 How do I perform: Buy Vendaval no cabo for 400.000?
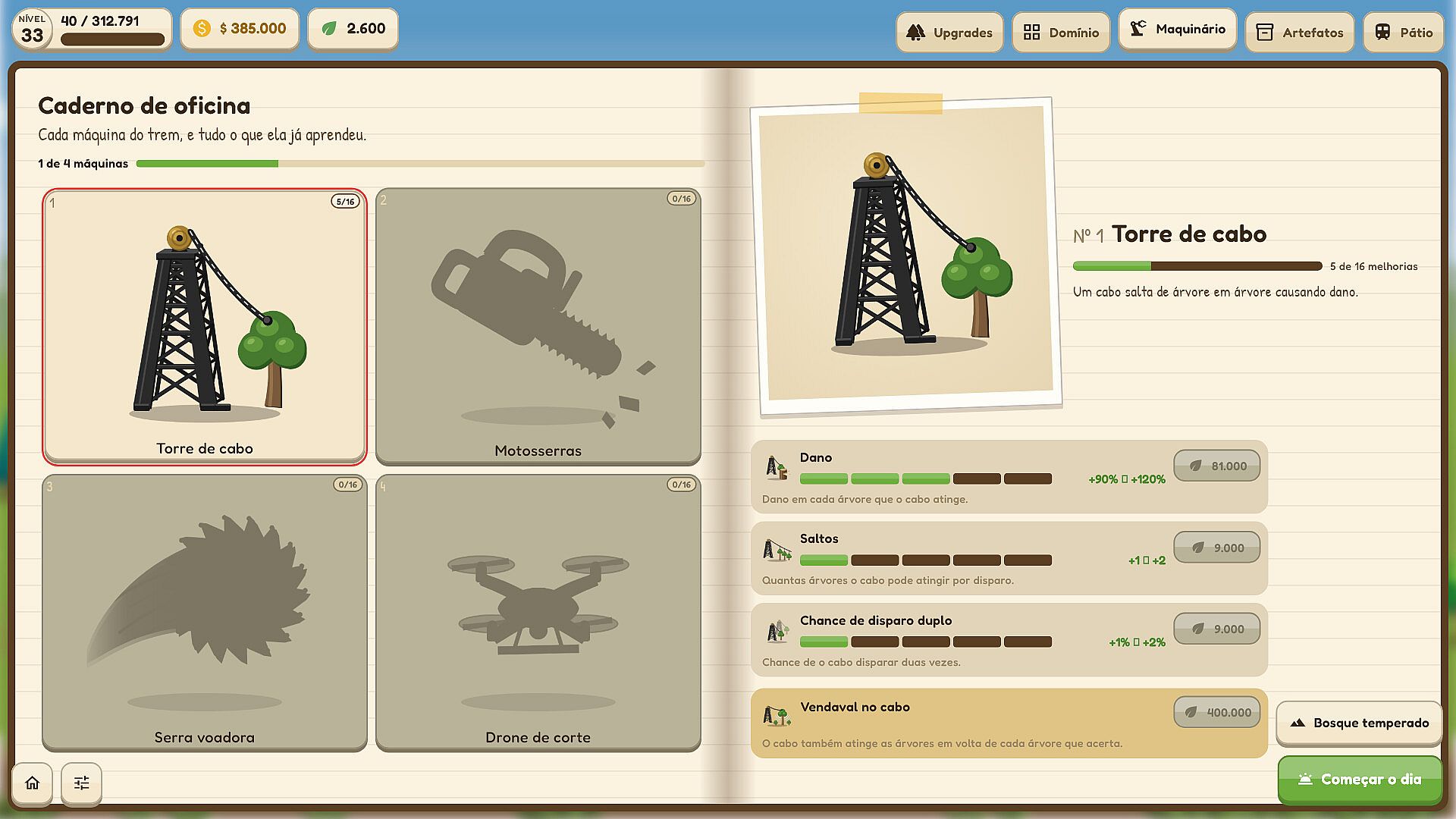(1217, 712)
